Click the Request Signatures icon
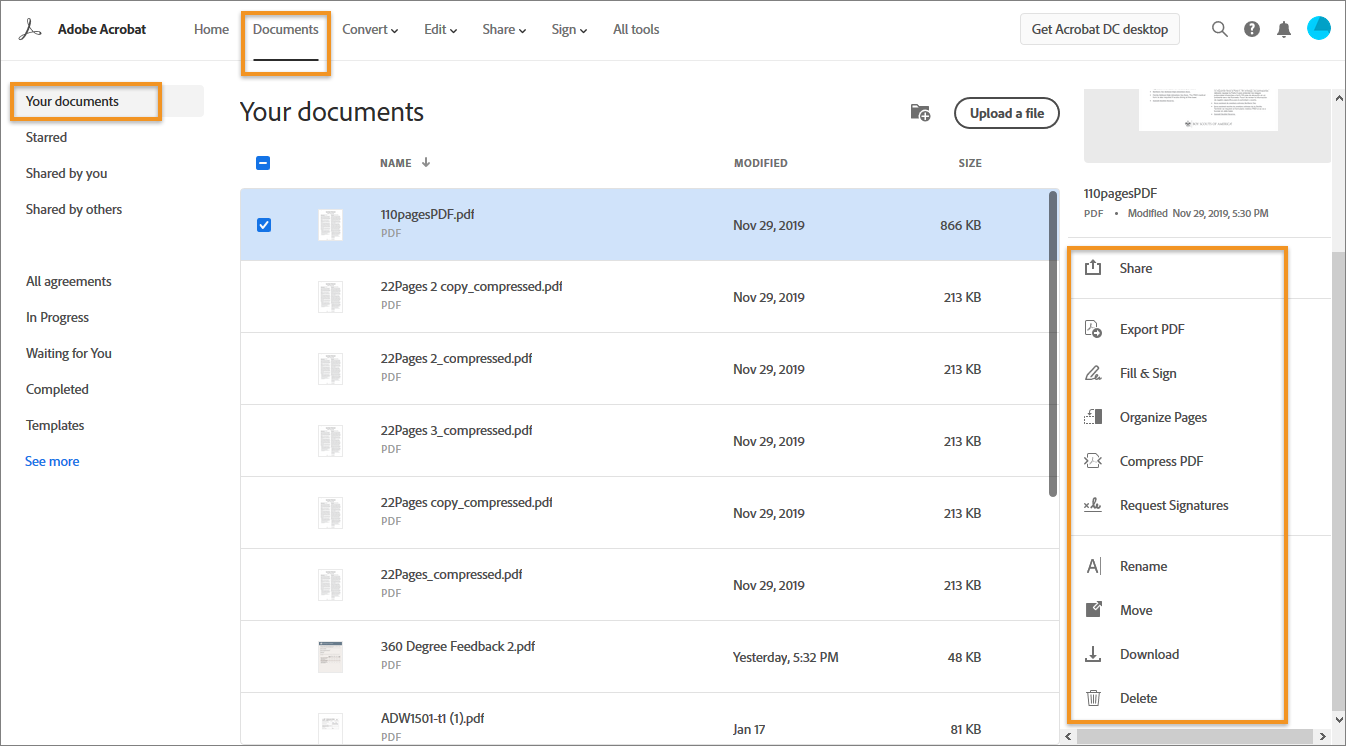This screenshot has width=1346, height=746. tap(1093, 505)
